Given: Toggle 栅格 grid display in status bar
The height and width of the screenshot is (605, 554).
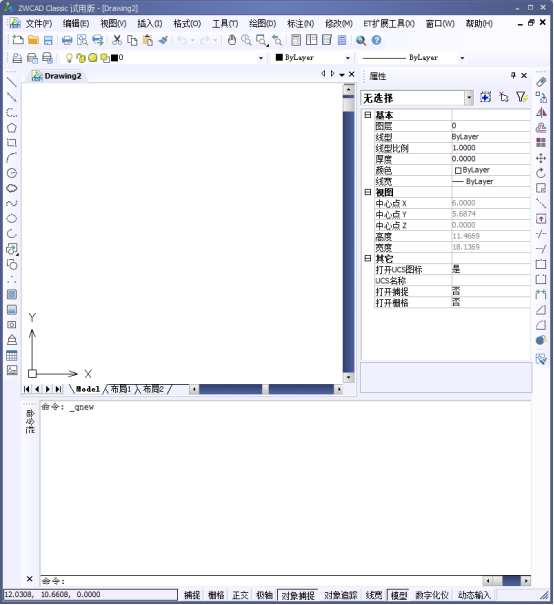Looking at the screenshot, I should pyautogui.click(x=216, y=595).
